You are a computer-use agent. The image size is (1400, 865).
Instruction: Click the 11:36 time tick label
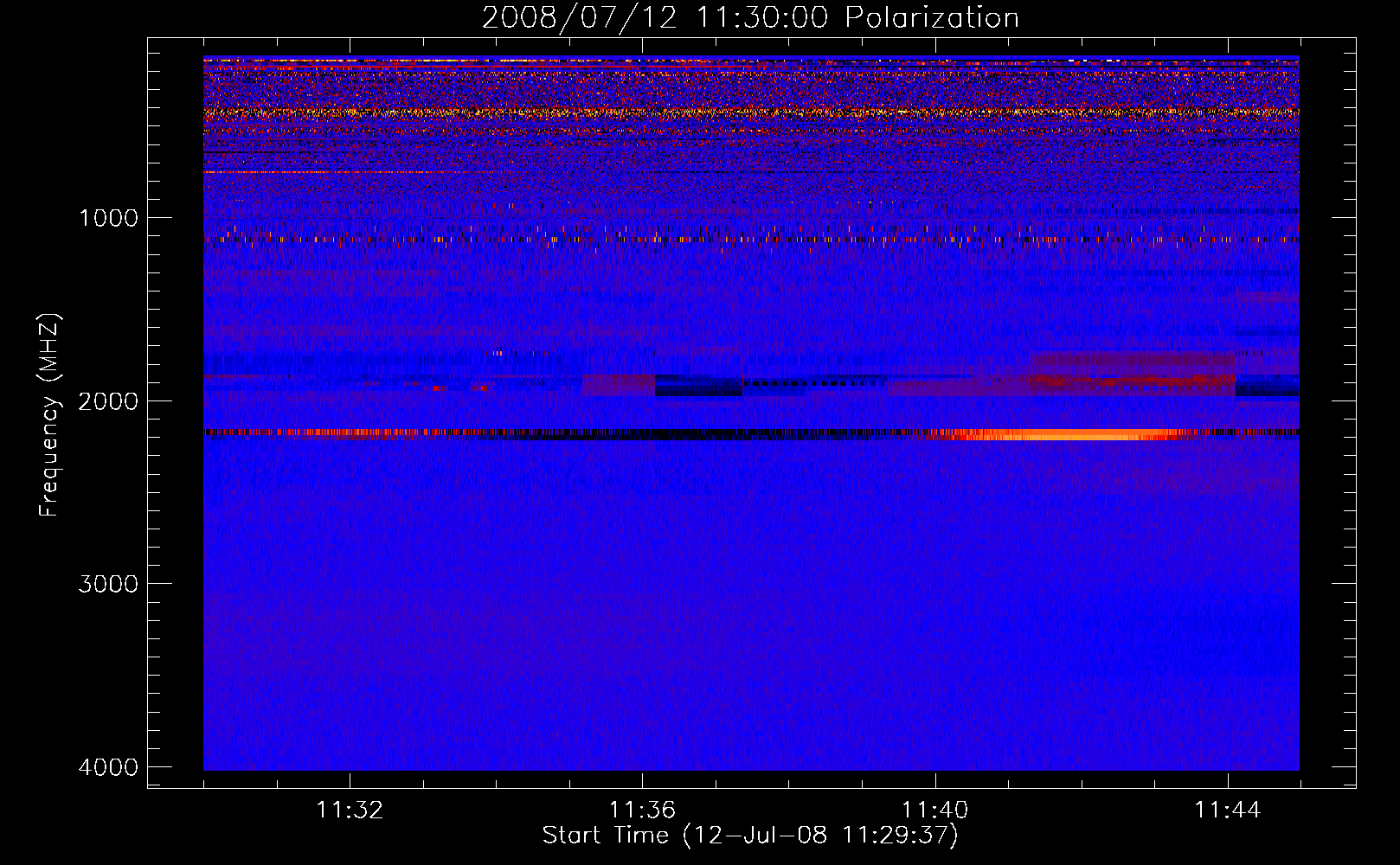tap(642, 811)
